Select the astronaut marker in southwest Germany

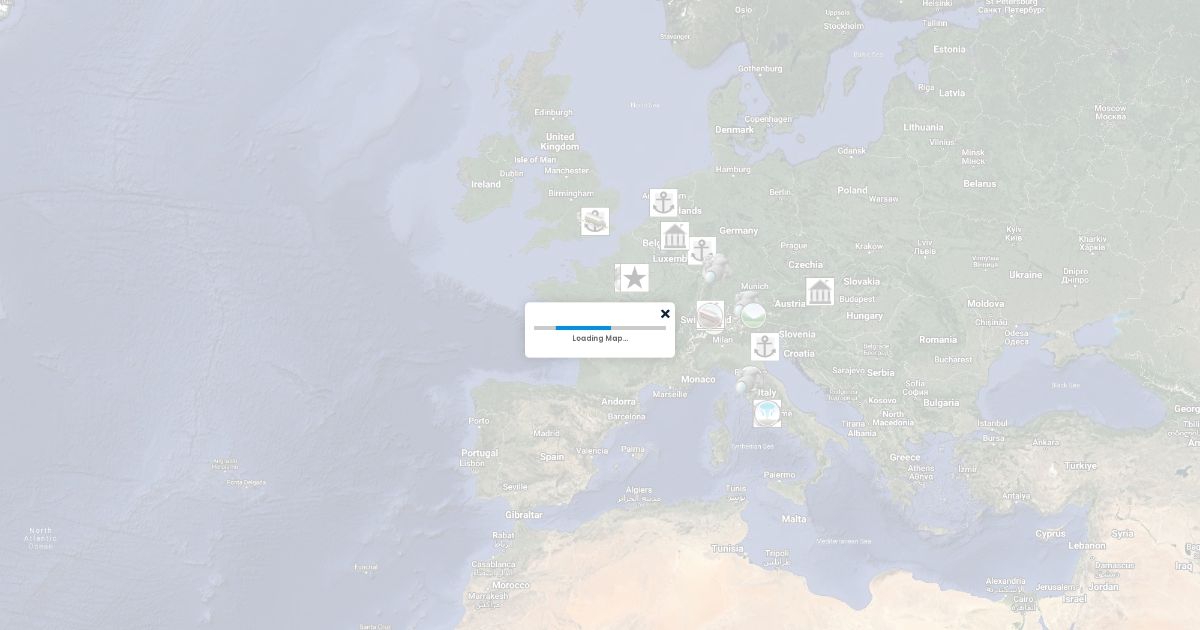pos(715,268)
